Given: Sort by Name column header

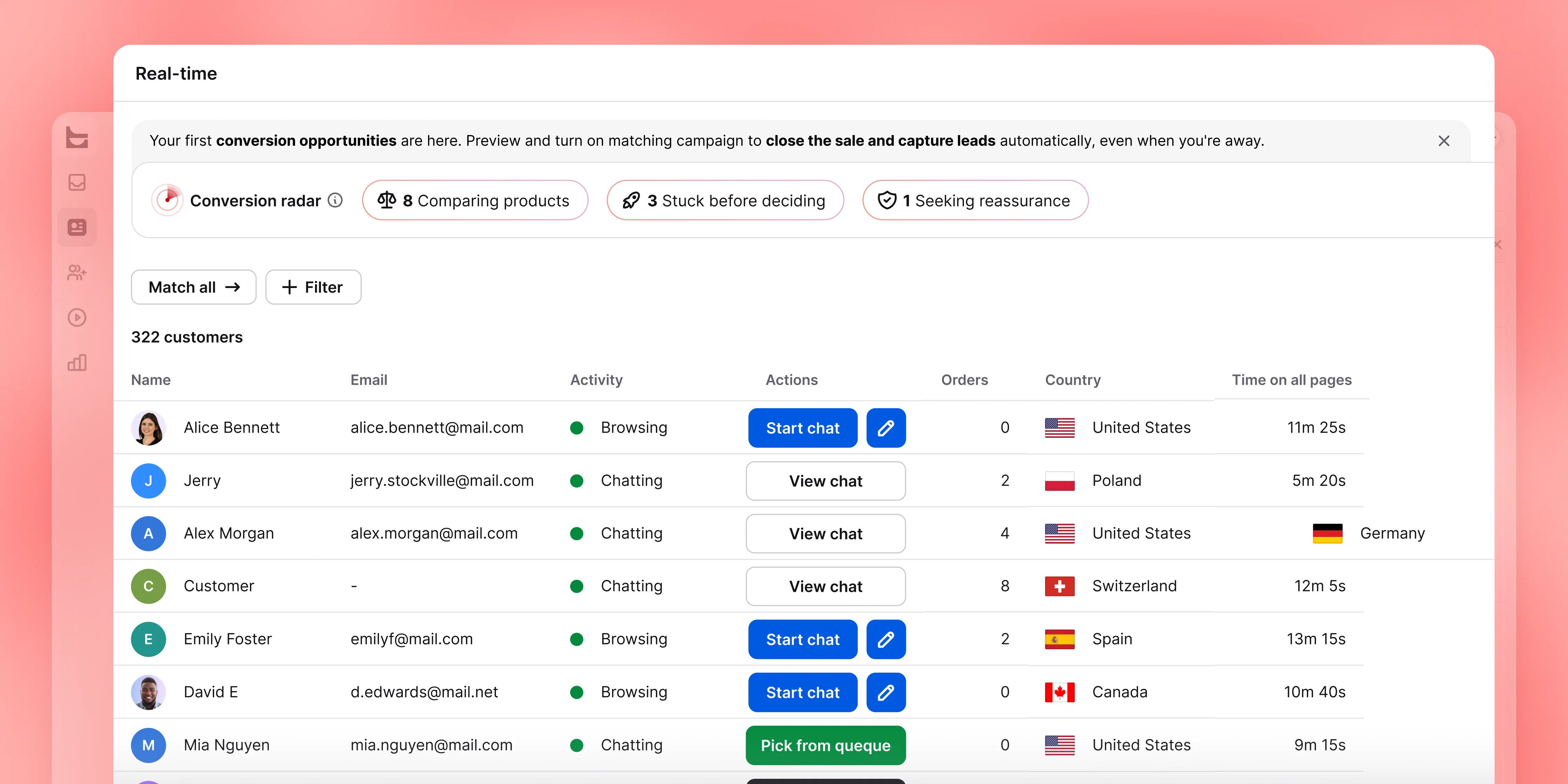Looking at the screenshot, I should pos(151,380).
